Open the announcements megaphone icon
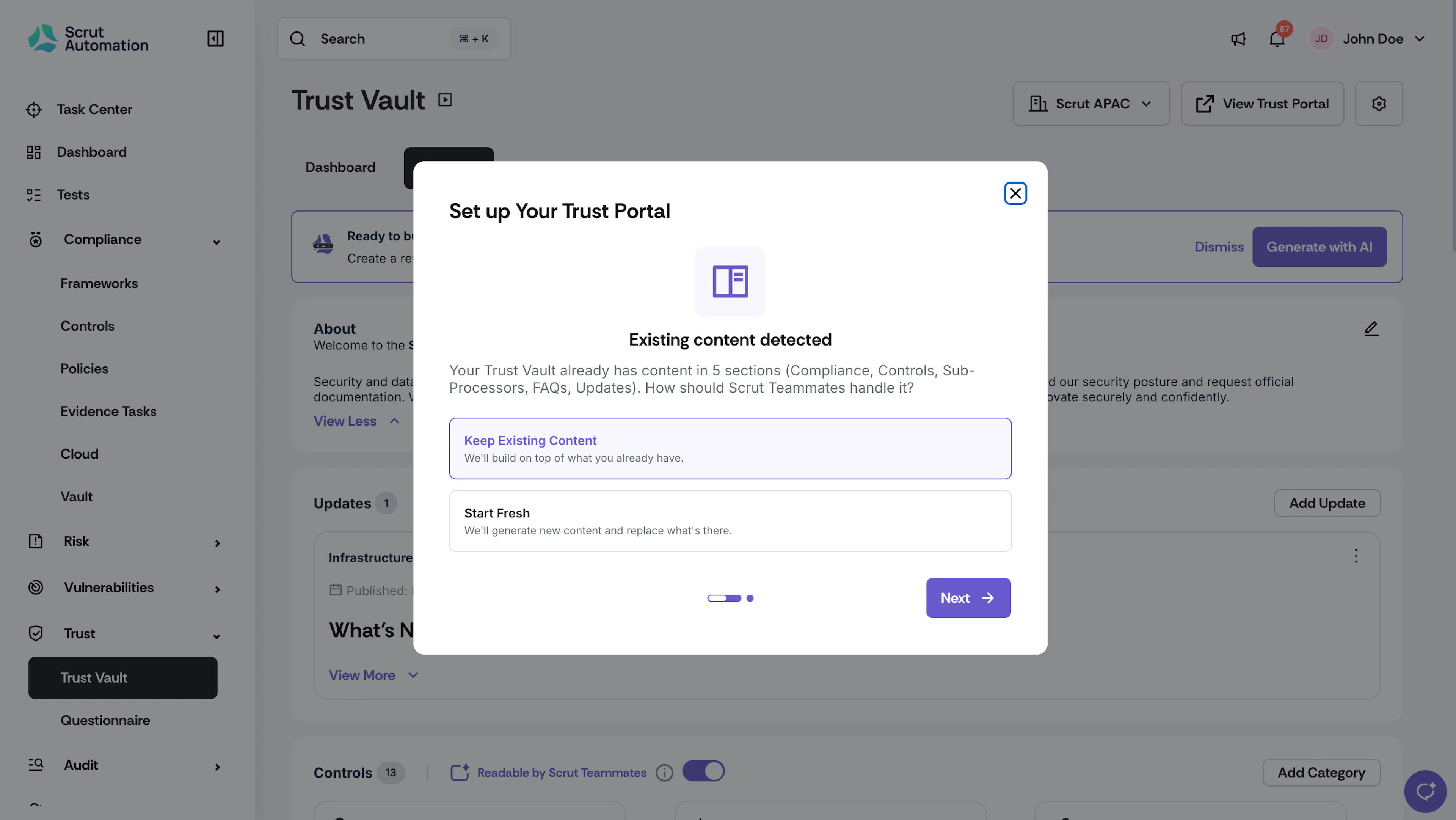1456x820 pixels. (1238, 39)
